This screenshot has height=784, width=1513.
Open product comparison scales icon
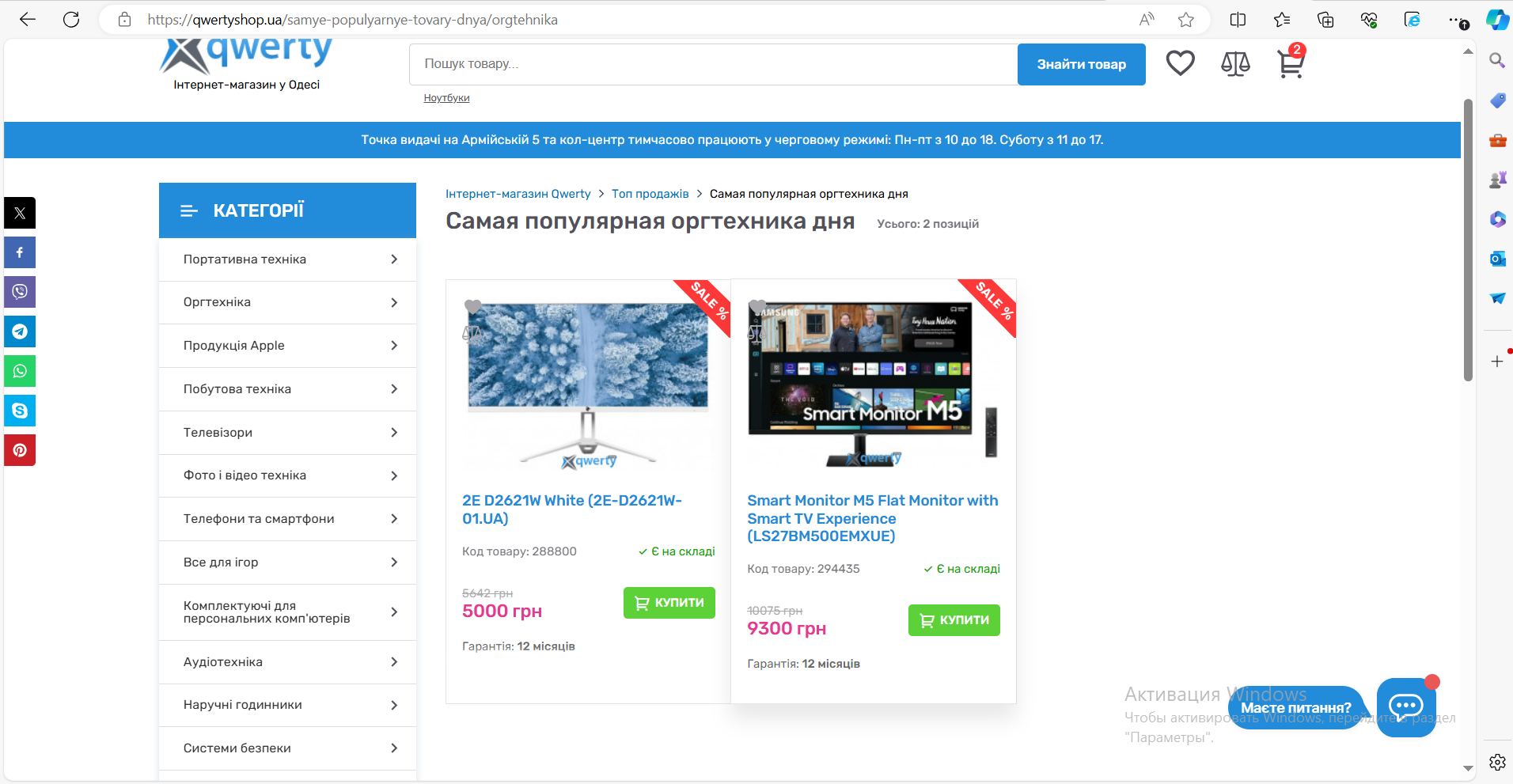tap(1235, 63)
